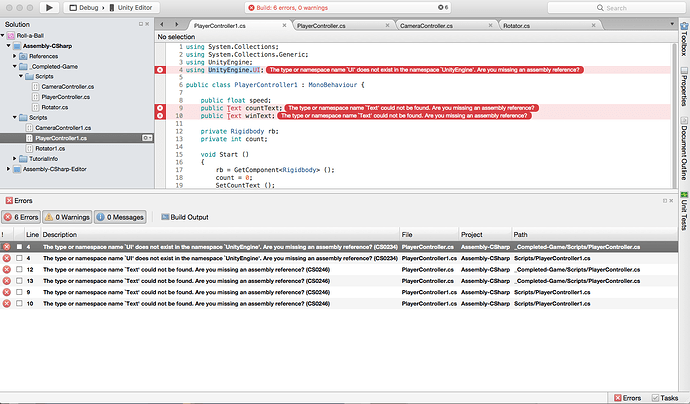Toggle the 0 Warnings filter
Screen dimensions: 690x404
coord(67,217)
